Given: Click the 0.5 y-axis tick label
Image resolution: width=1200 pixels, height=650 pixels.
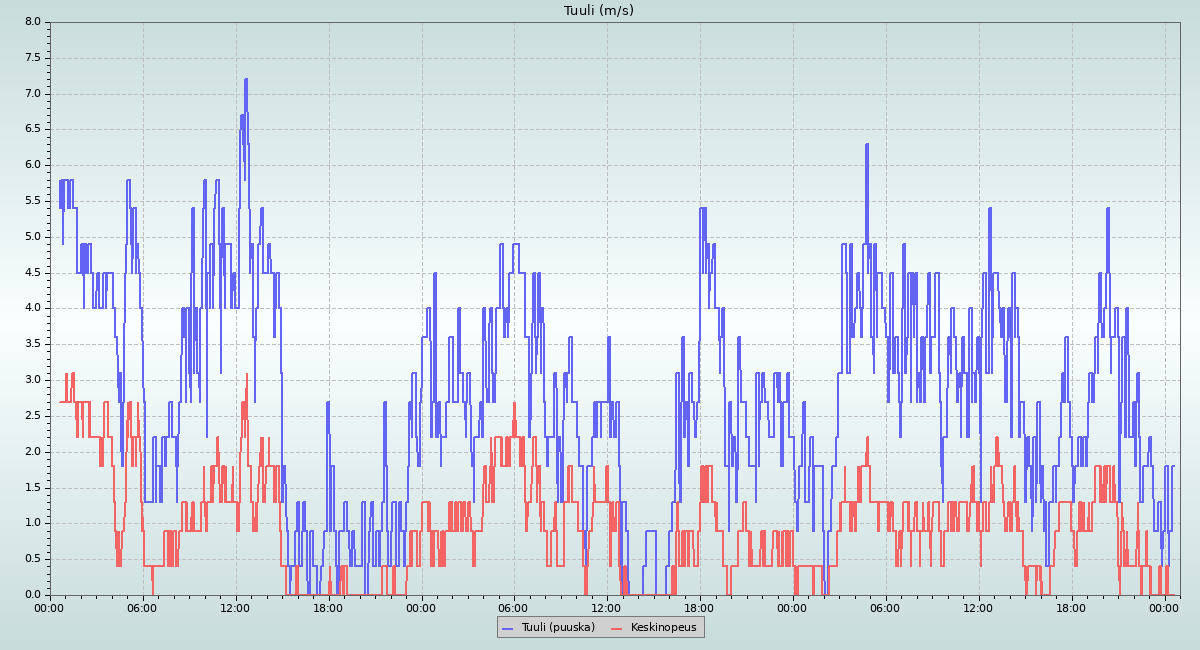Looking at the screenshot, I should point(33,559).
